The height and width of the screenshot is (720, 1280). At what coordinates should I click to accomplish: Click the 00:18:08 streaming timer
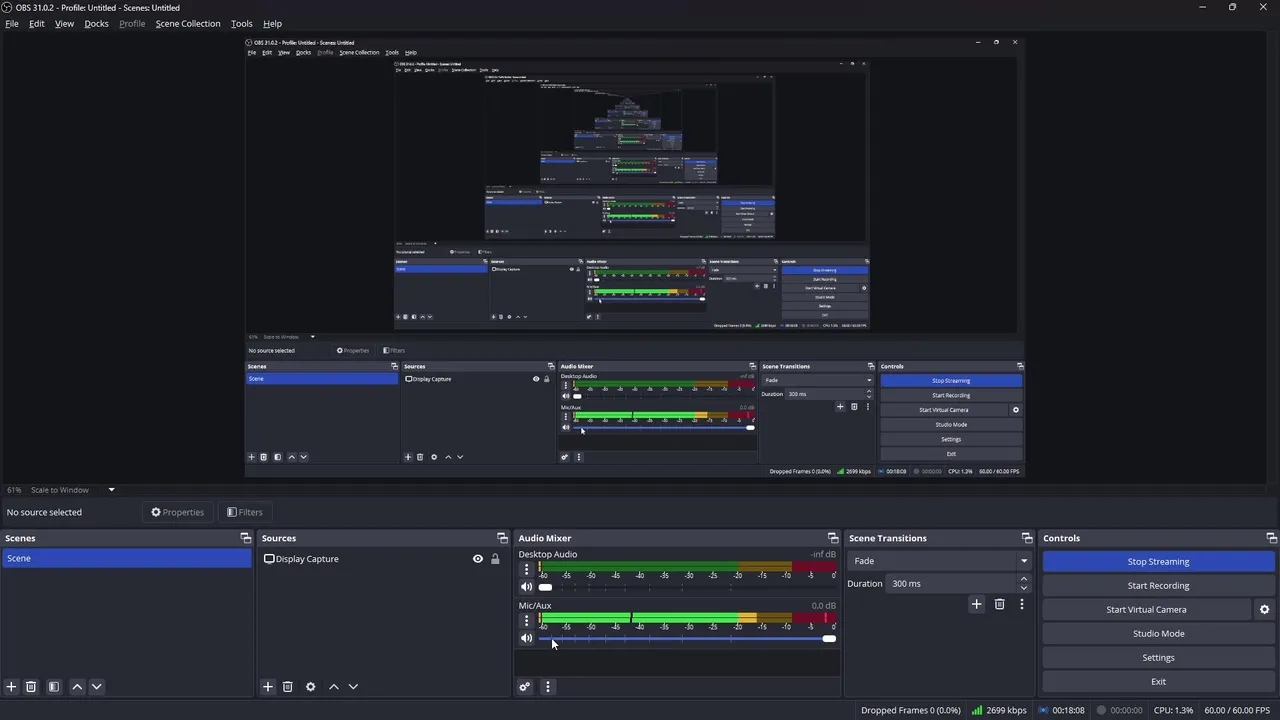[1062, 711]
